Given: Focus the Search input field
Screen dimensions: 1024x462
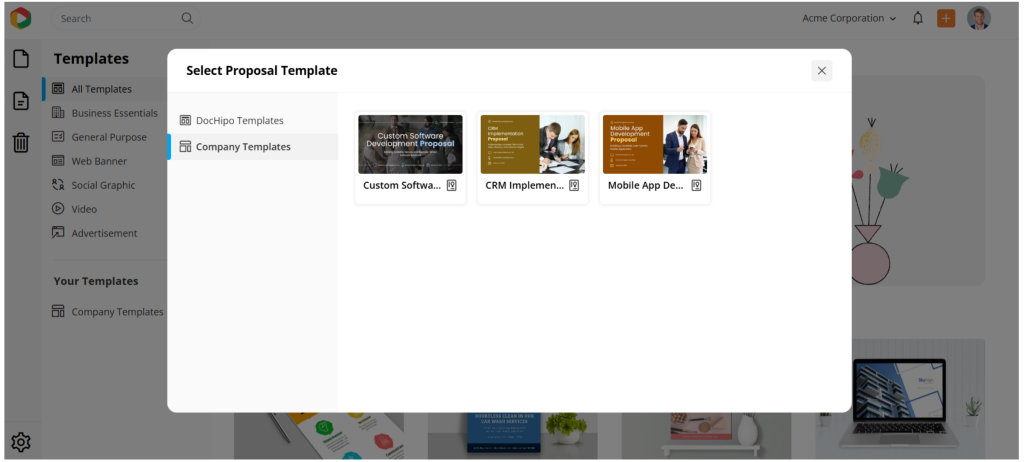Looking at the screenshot, I should [125, 18].
